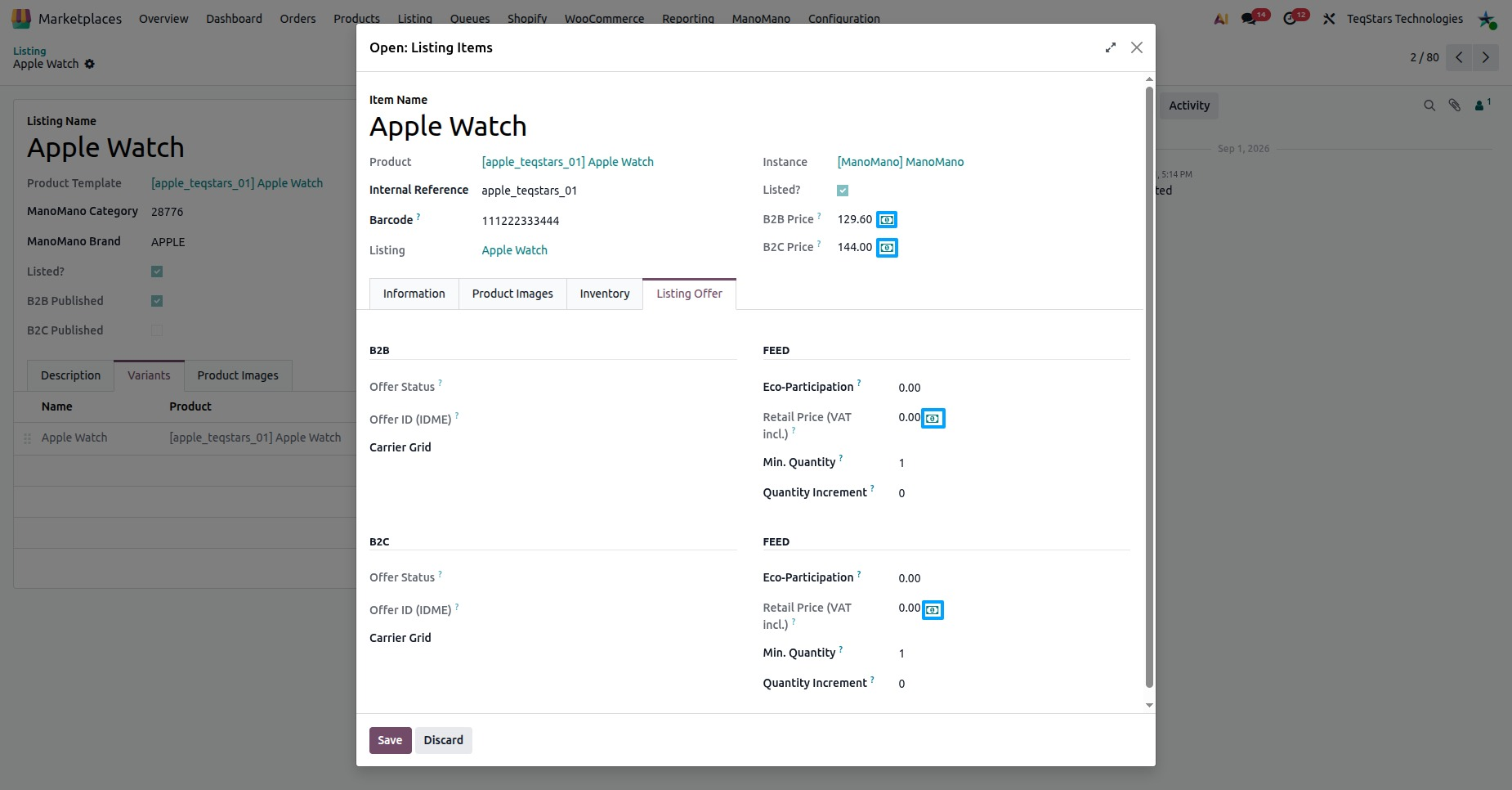The image size is (1512, 790).
Task: Click the Activity button in the chatter
Action: pos(1188,105)
